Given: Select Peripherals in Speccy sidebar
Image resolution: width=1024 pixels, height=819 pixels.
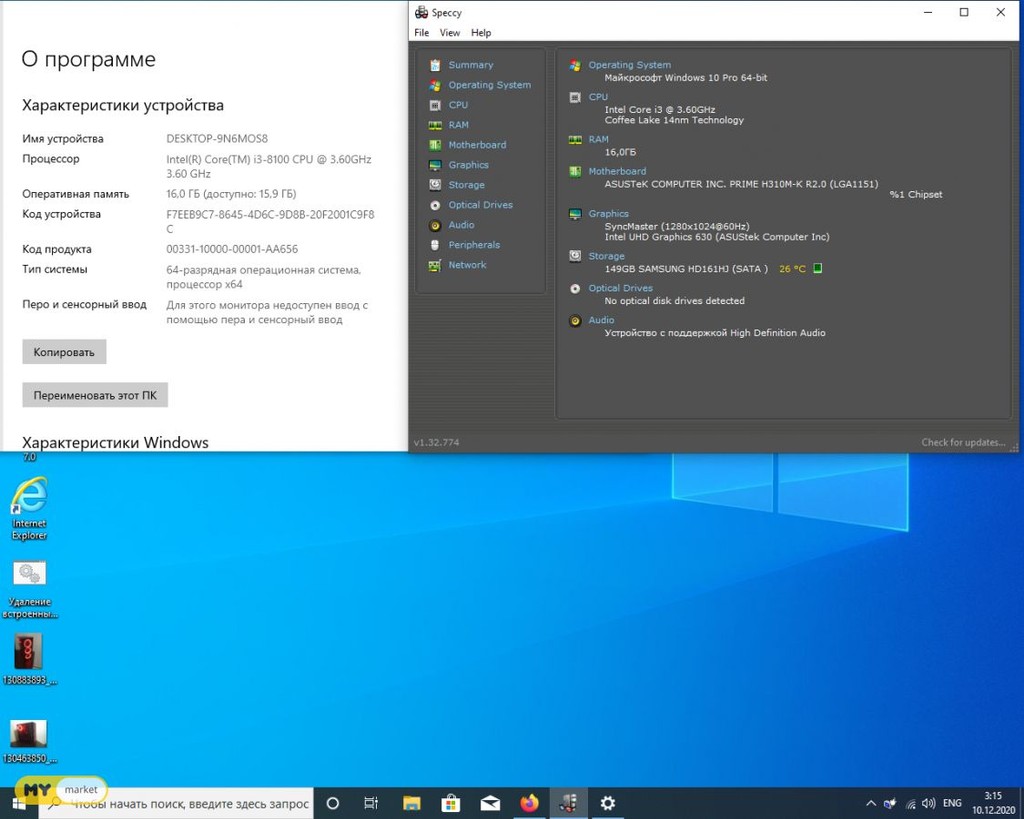Looking at the screenshot, I should [x=474, y=245].
